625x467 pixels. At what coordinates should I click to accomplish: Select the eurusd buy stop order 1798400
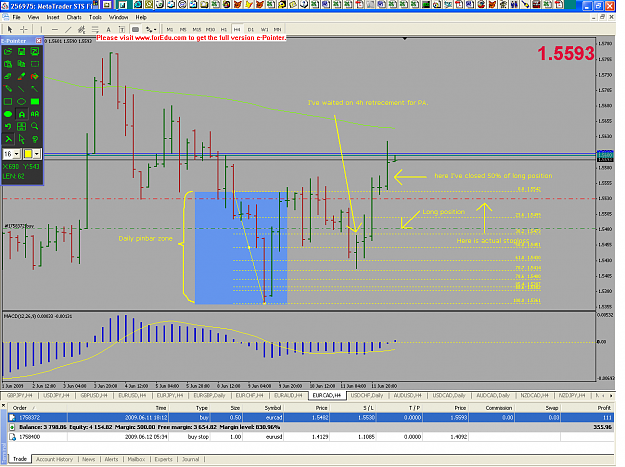(311, 437)
